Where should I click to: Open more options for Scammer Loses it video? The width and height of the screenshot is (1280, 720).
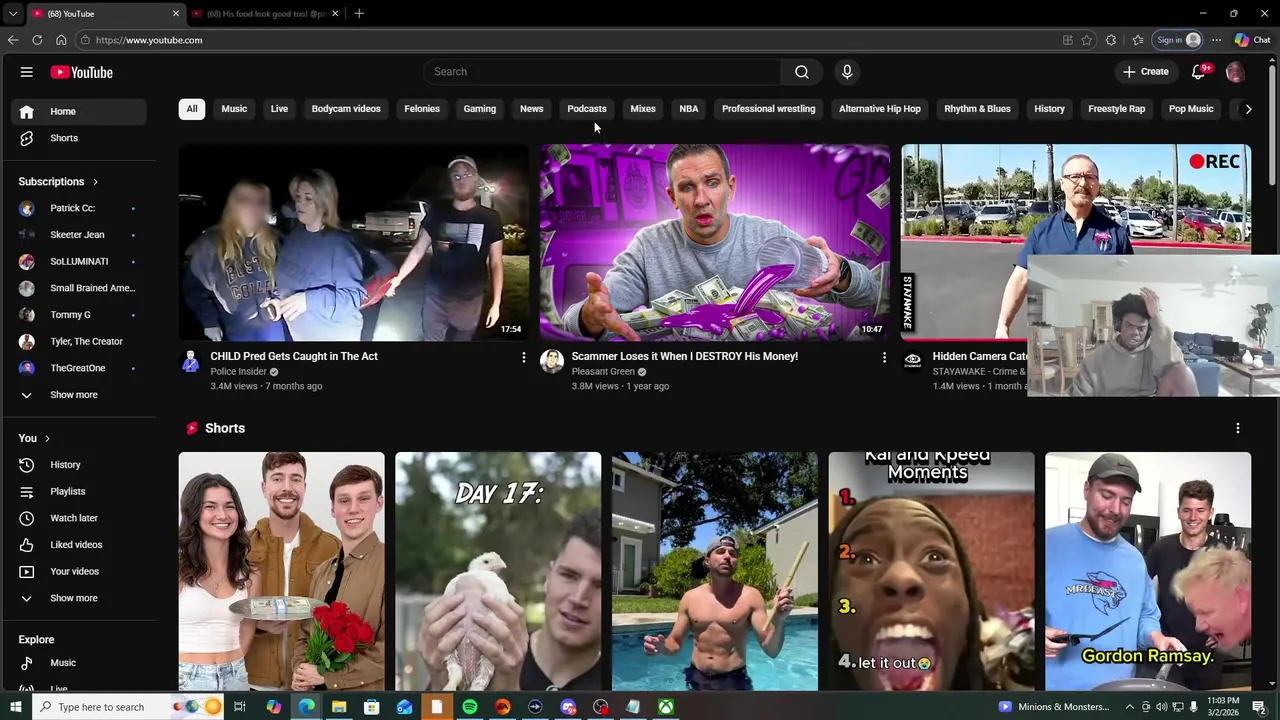(x=884, y=357)
